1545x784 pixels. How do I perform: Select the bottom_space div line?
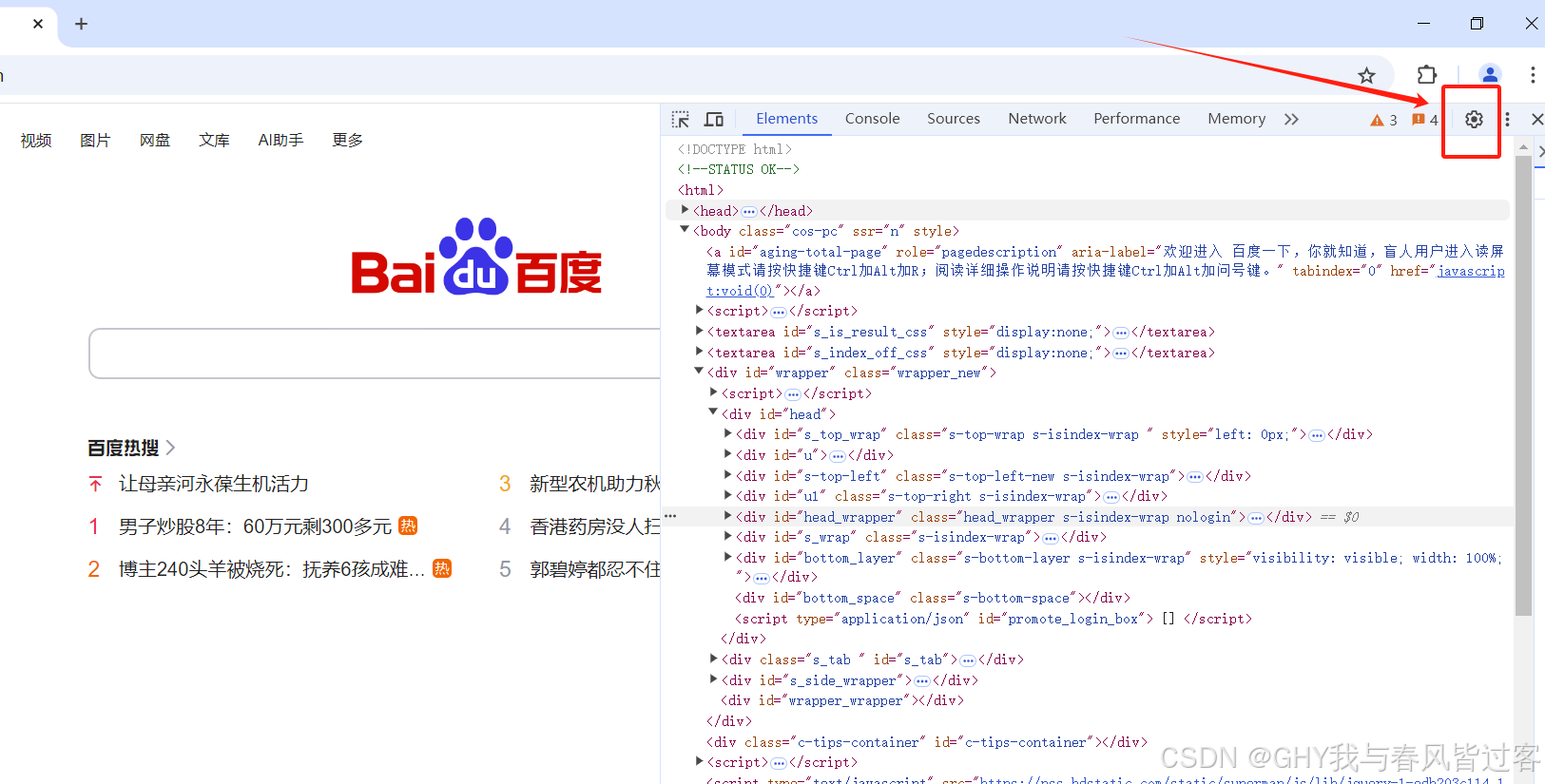point(932,598)
